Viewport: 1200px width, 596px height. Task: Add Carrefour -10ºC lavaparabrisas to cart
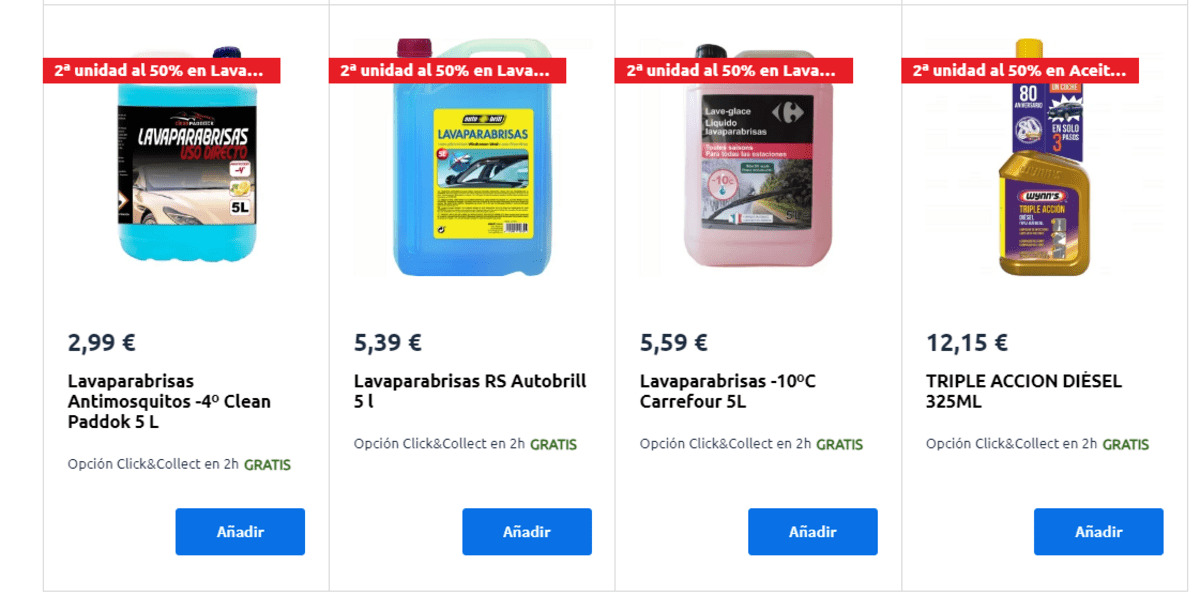(813, 532)
